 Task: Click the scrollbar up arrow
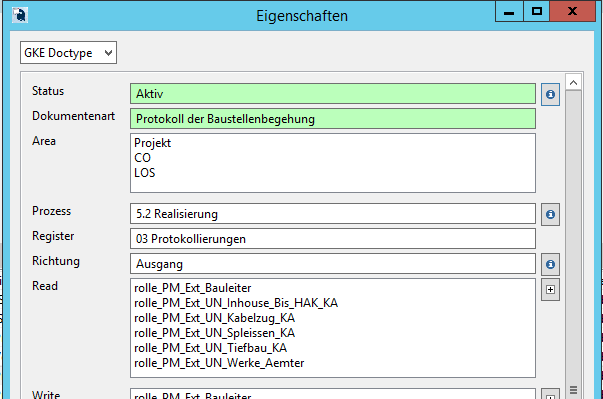573,82
